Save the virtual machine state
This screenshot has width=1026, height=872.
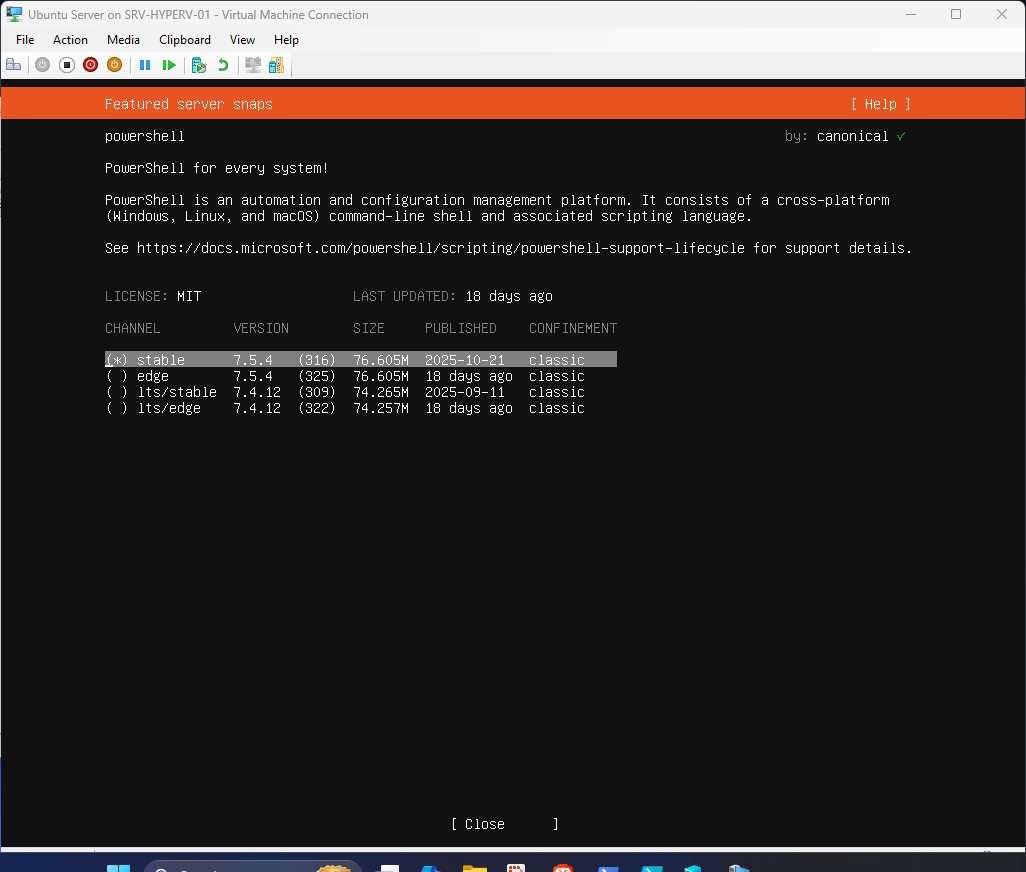[x=114, y=64]
